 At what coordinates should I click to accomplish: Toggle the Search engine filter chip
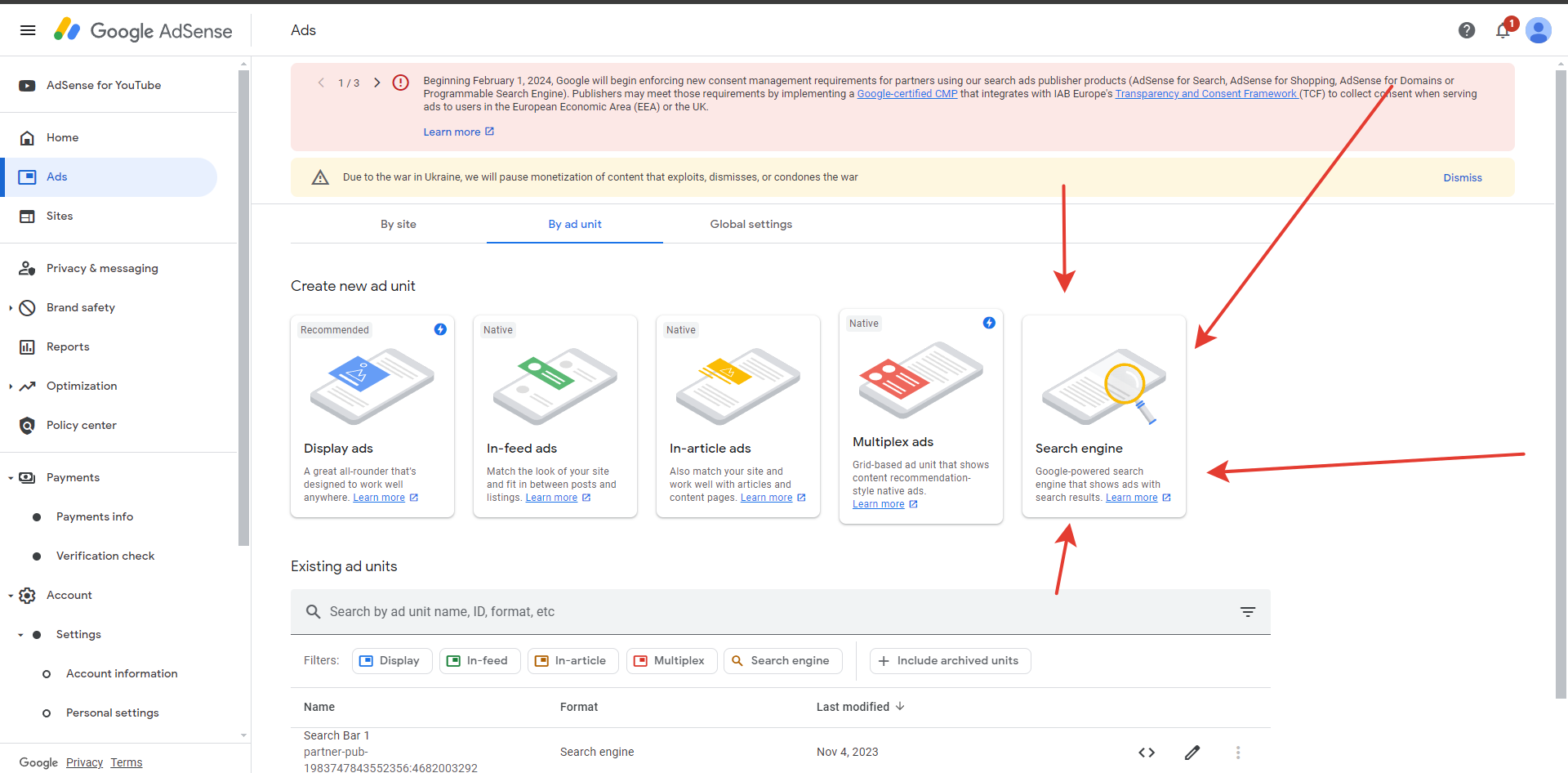point(782,660)
